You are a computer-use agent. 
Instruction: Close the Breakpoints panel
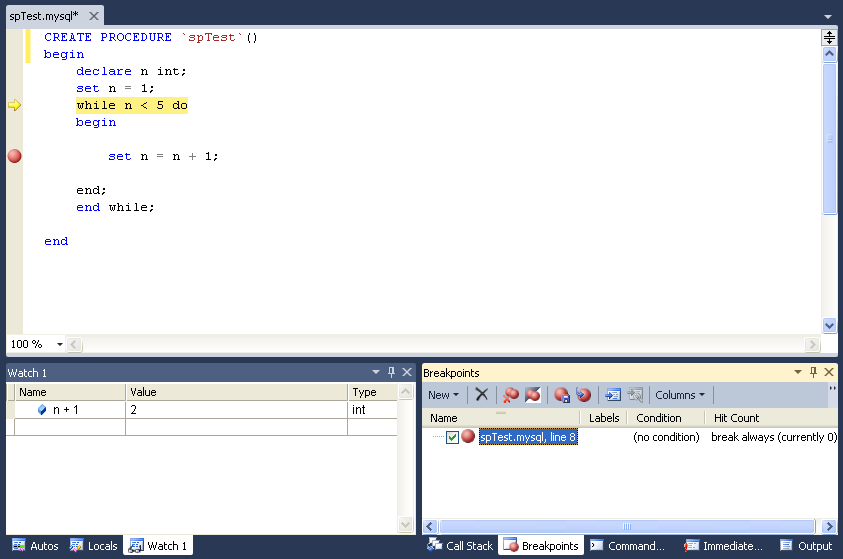pos(829,372)
